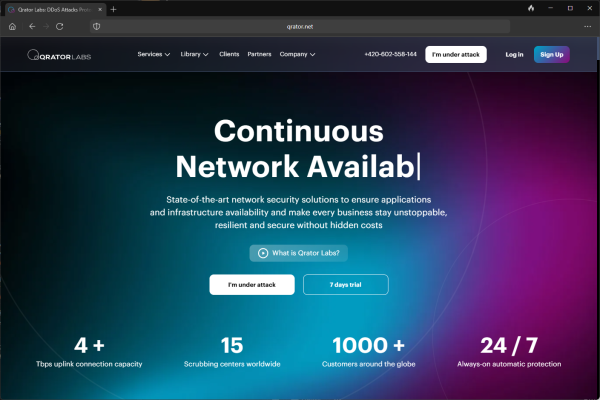Go back using the back arrow
The image size is (600, 400).
(31, 25)
